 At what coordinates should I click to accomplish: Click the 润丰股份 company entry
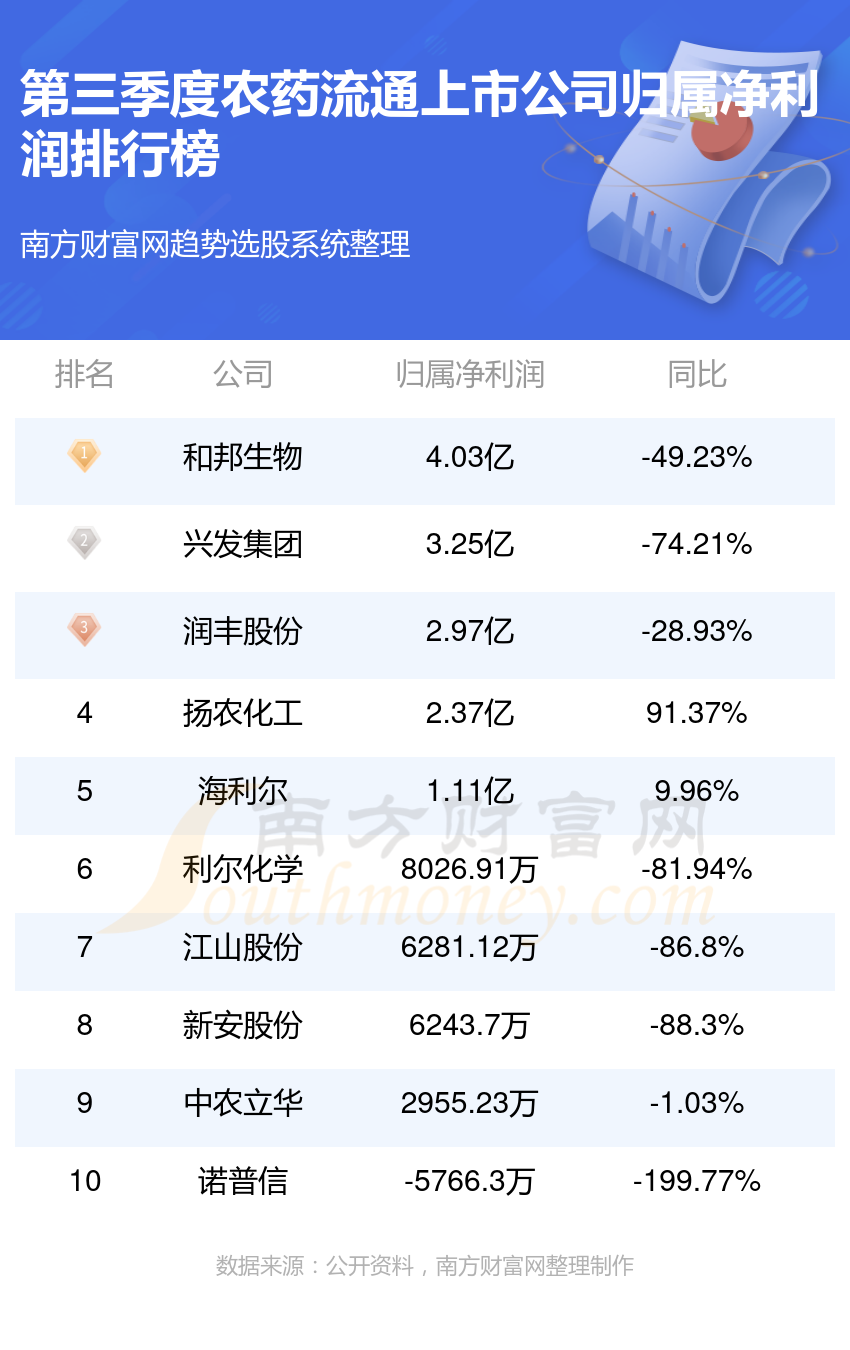[243, 631]
